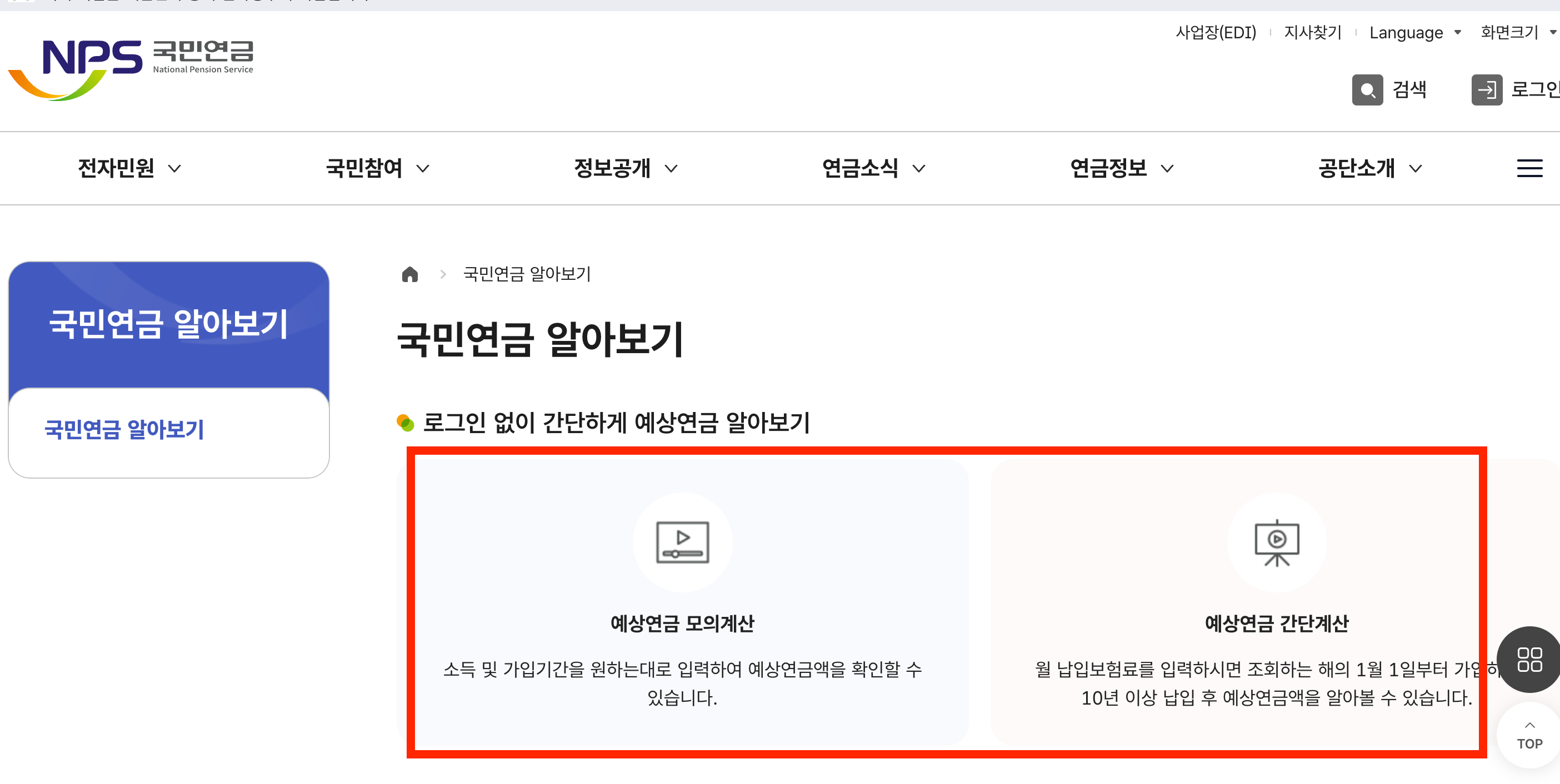The width and height of the screenshot is (1560, 784).
Task: Open the 정보공개 menu
Action: tap(624, 168)
